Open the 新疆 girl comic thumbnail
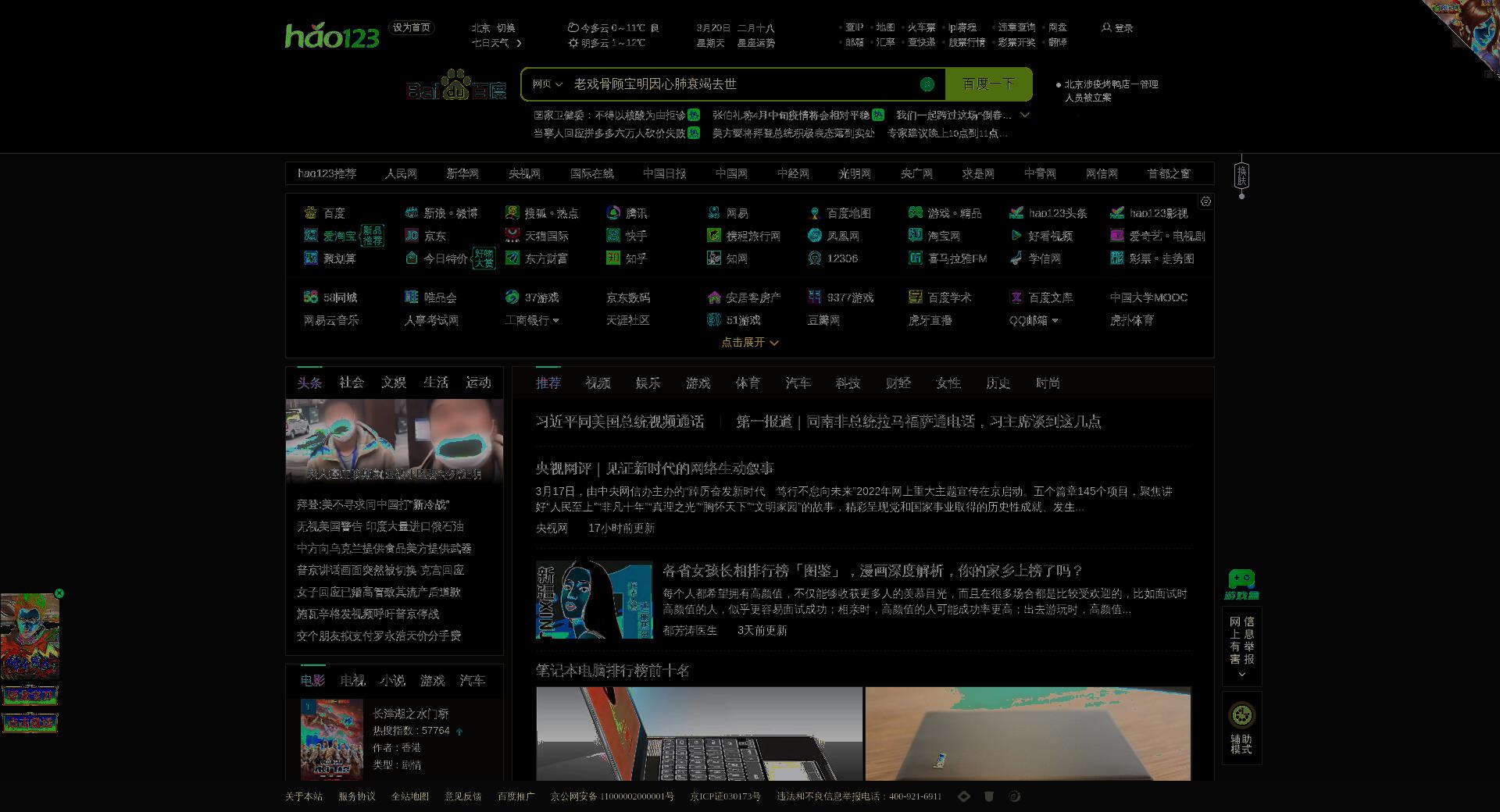 [594, 600]
